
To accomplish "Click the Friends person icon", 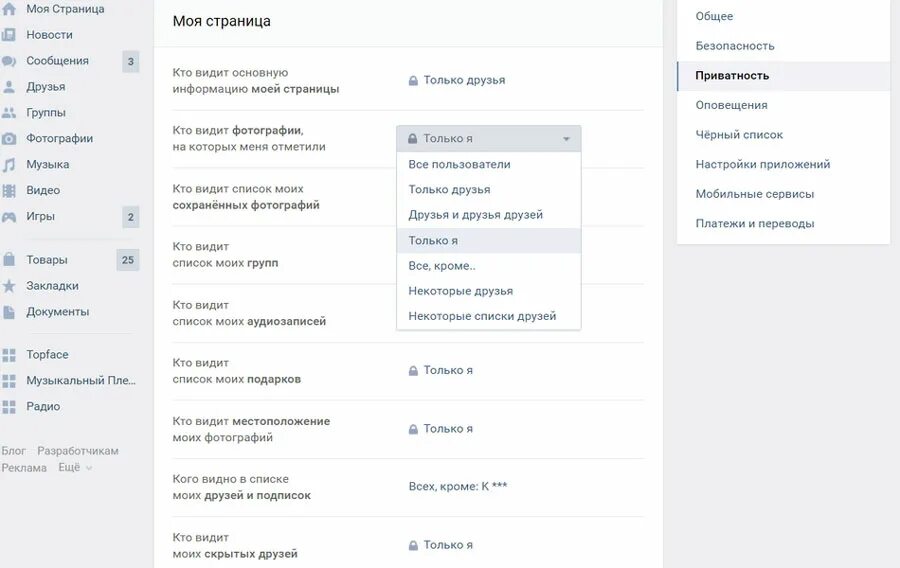I will tap(9, 87).
